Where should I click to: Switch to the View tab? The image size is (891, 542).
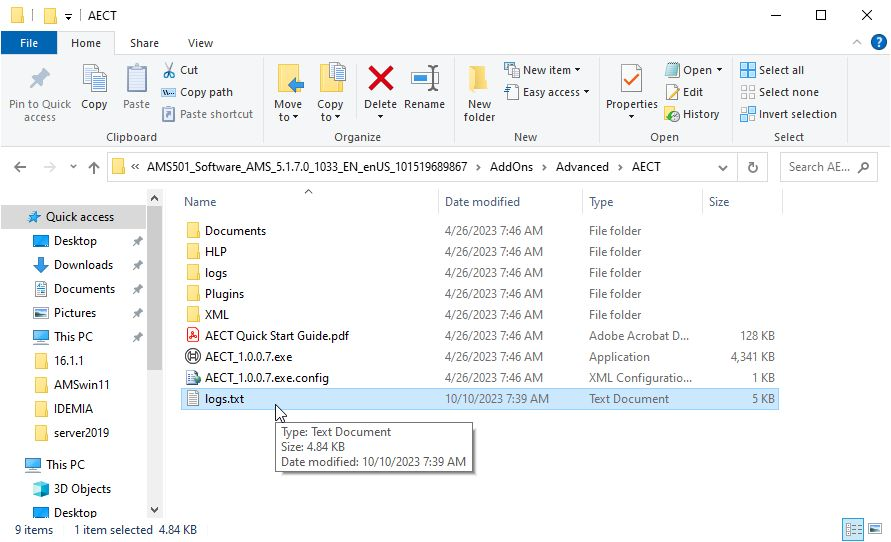201,43
